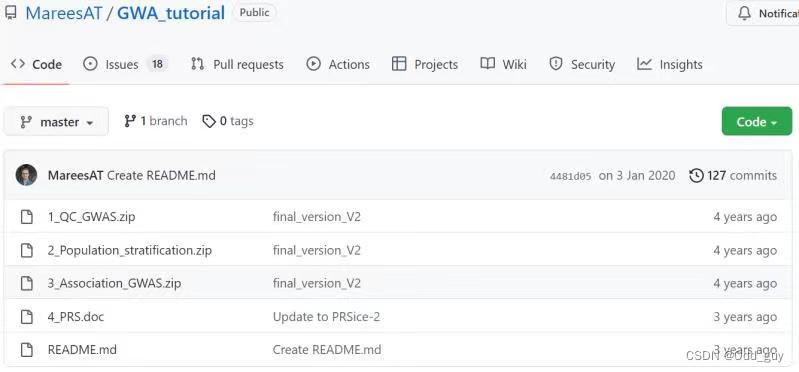Open the Pull requests tab
Image resolution: width=799 pixels, height=372 pixels.
[x=237, y=64]
